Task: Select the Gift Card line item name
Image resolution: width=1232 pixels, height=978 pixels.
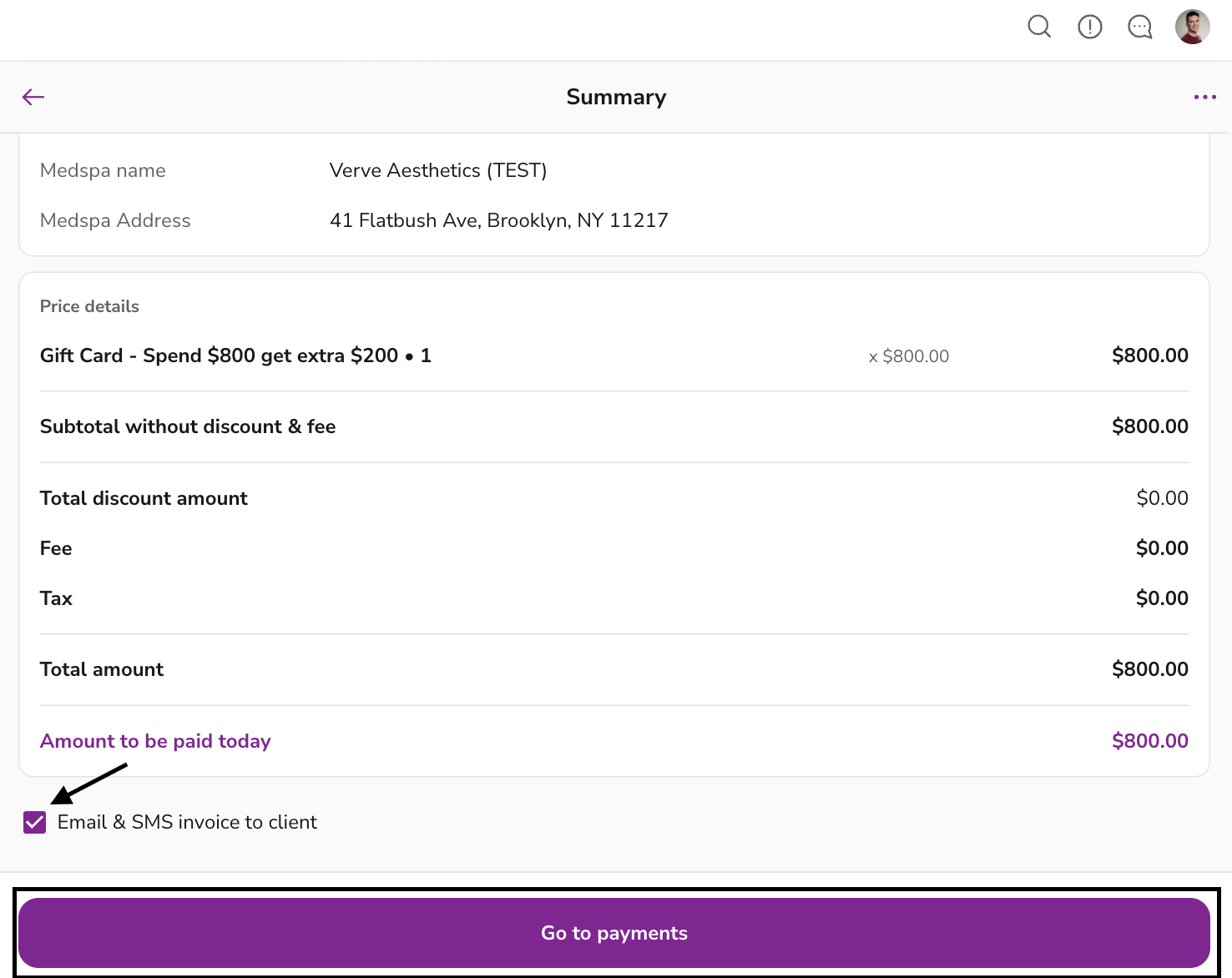Action: coord(235,355)
